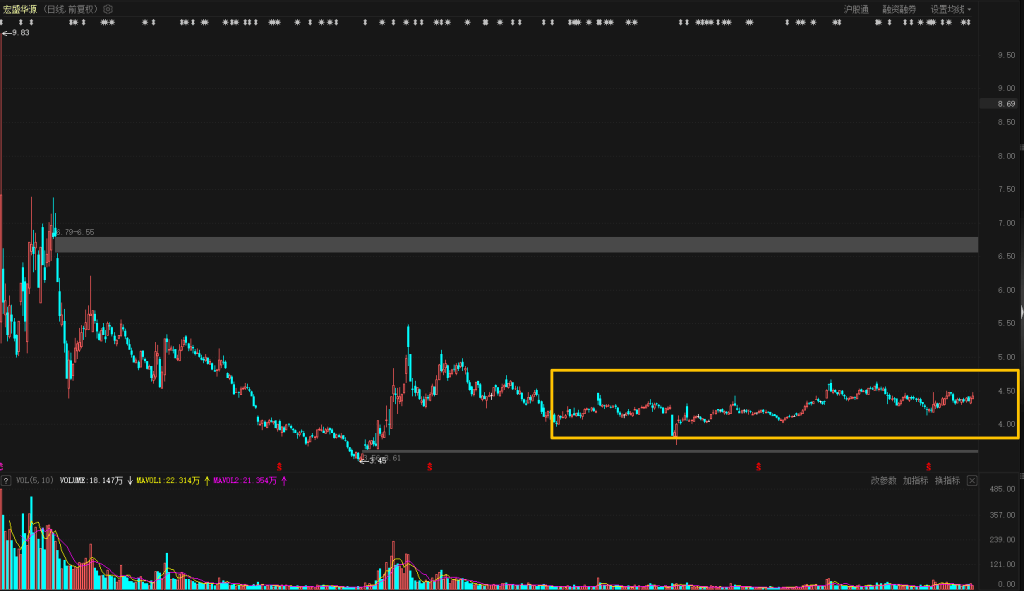Click the magenta MAVOL2 legend value
The width and height of the screenshot is (1024, 591).
[x=245, y=481]
